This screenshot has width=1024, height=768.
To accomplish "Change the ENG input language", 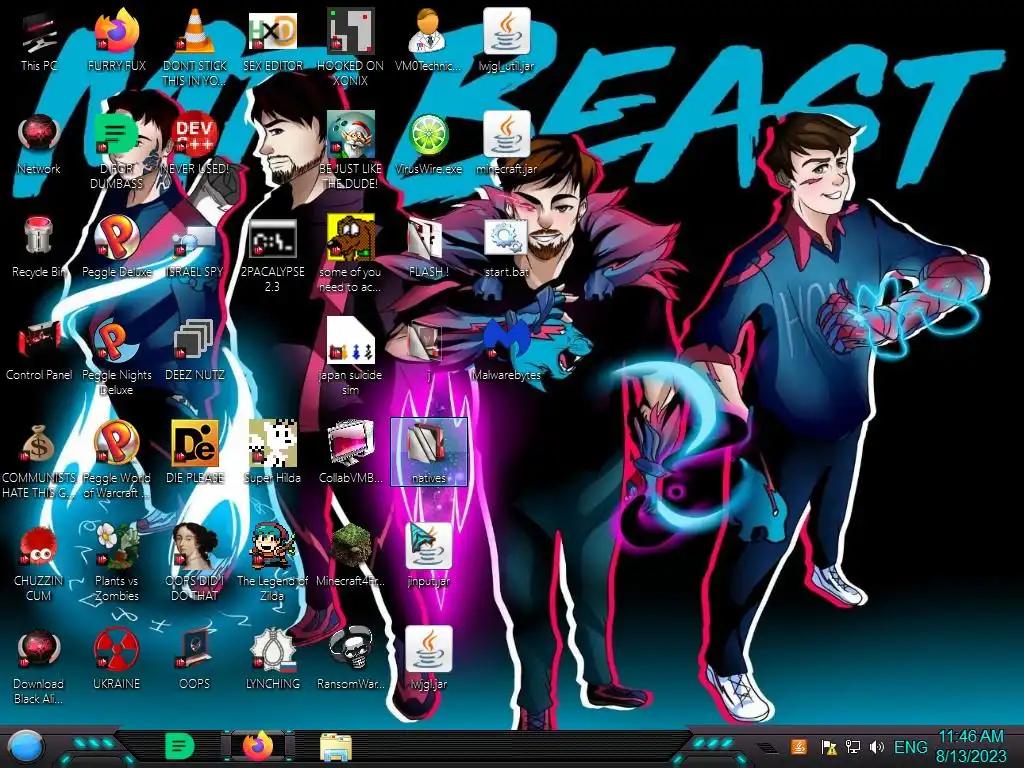I will pyautogui.click(x=910, y=746).
